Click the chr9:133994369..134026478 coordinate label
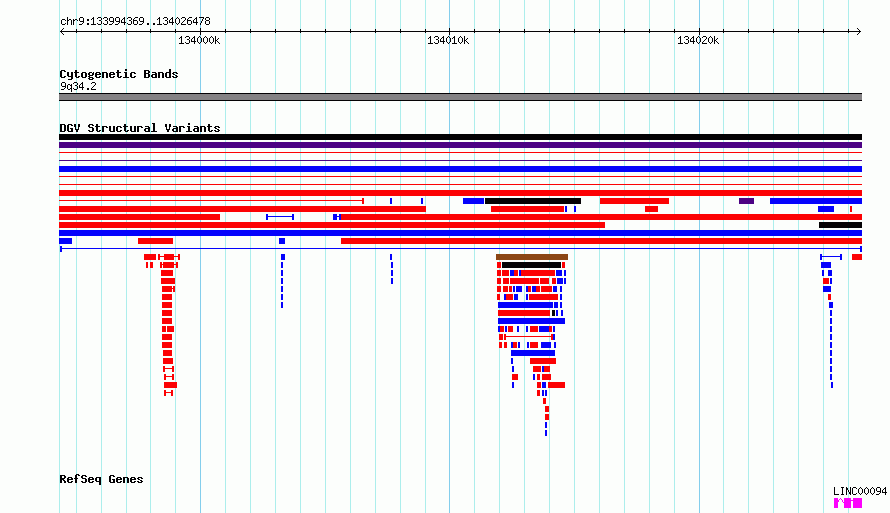The width and height of the screenshot is (890, 513). 135,22
